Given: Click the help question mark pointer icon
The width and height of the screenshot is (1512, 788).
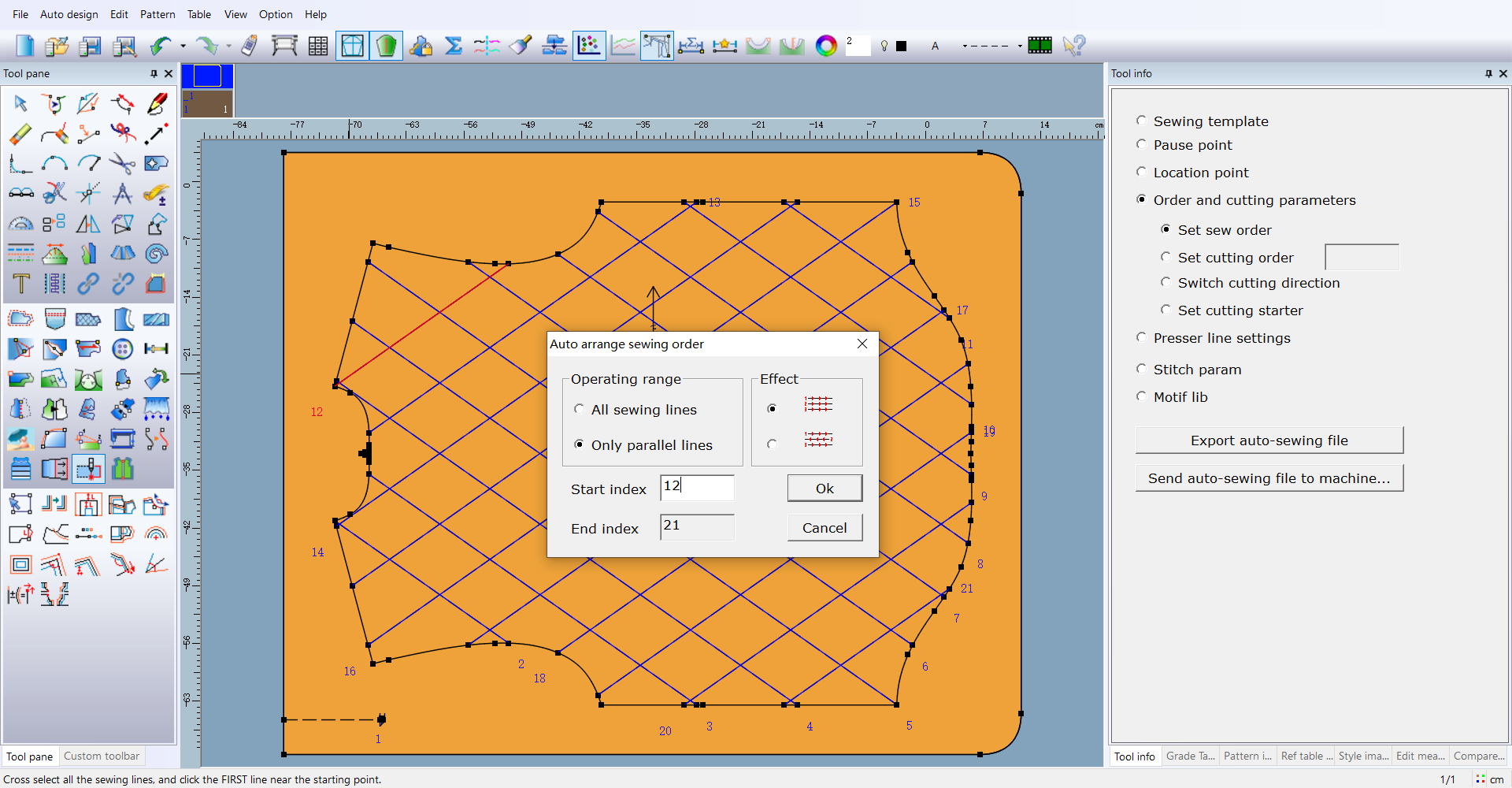Looking at the screenshot, I should pos(1073,46).
